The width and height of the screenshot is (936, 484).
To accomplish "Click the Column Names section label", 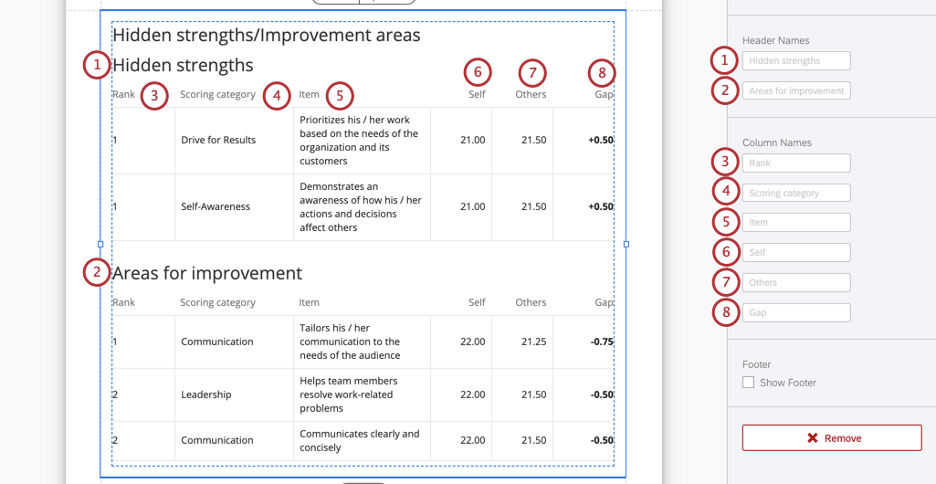I will (x=777, y=143).
